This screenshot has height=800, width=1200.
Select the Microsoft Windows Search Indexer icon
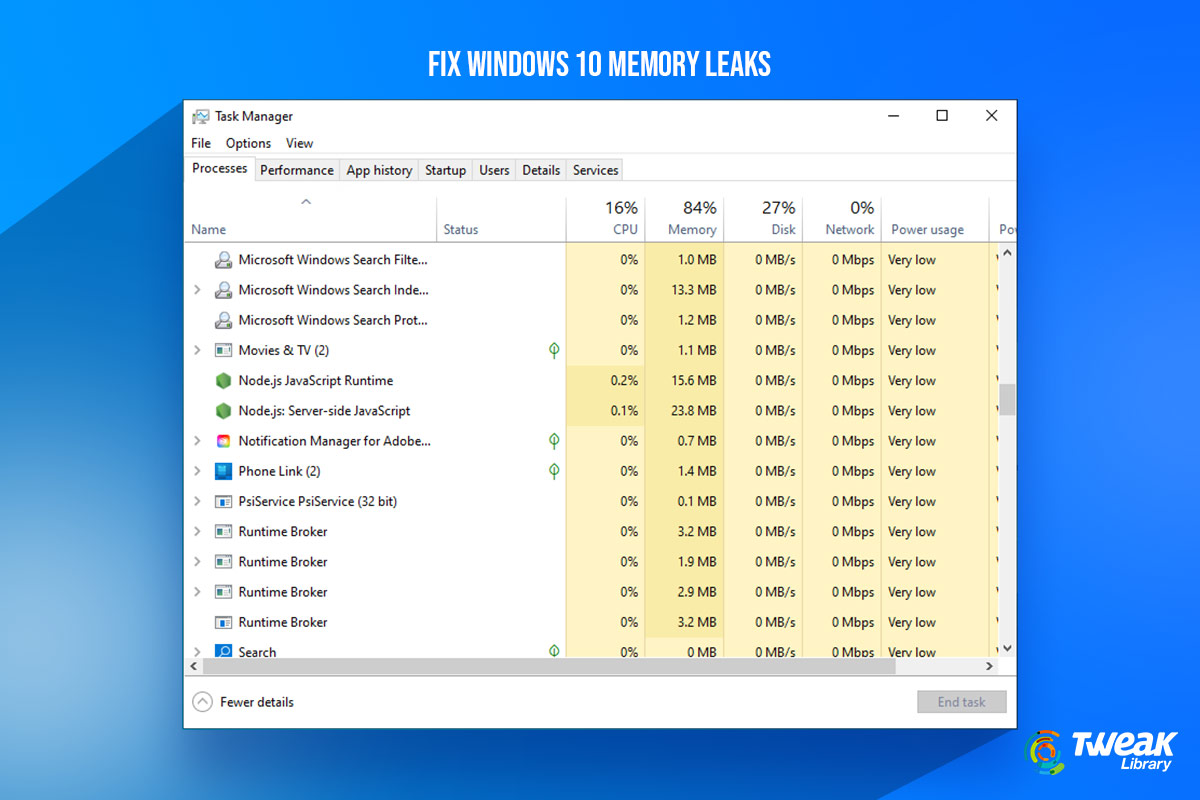(x=222, y=290)
